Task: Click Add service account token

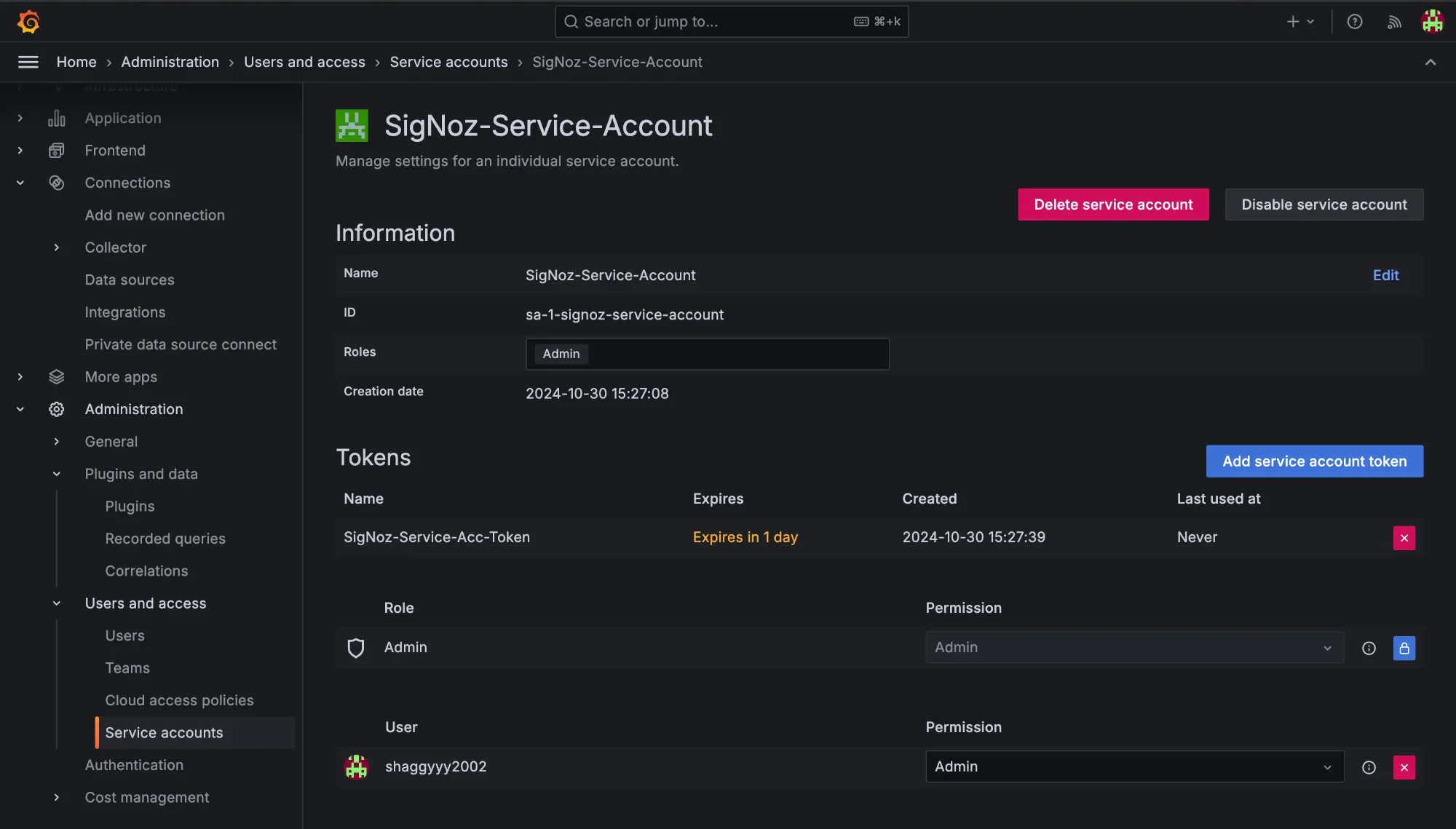Action: pyautogui.click(x=1314, y=461)
